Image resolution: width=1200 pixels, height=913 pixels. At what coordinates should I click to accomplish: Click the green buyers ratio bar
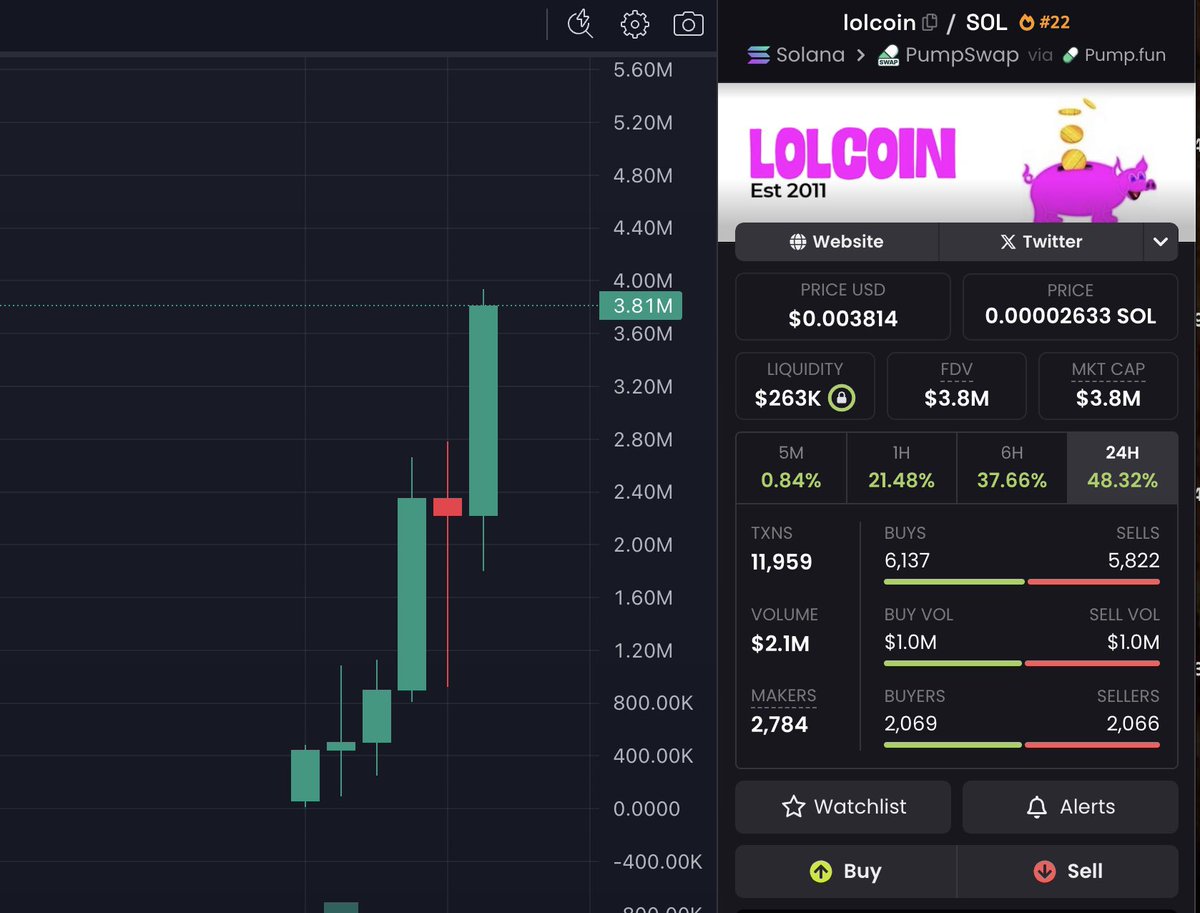click(x=953, y=744)
